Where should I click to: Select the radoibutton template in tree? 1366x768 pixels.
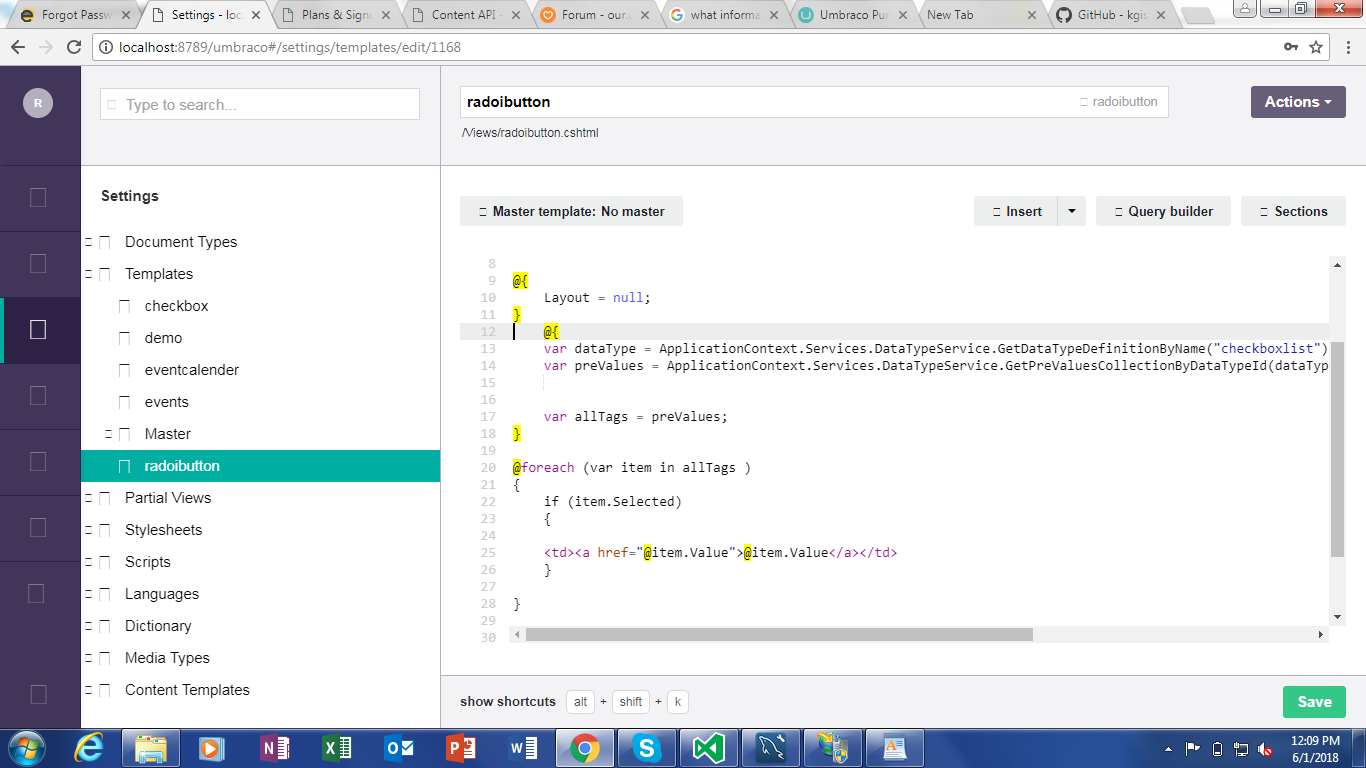click(x=260, y=466)
